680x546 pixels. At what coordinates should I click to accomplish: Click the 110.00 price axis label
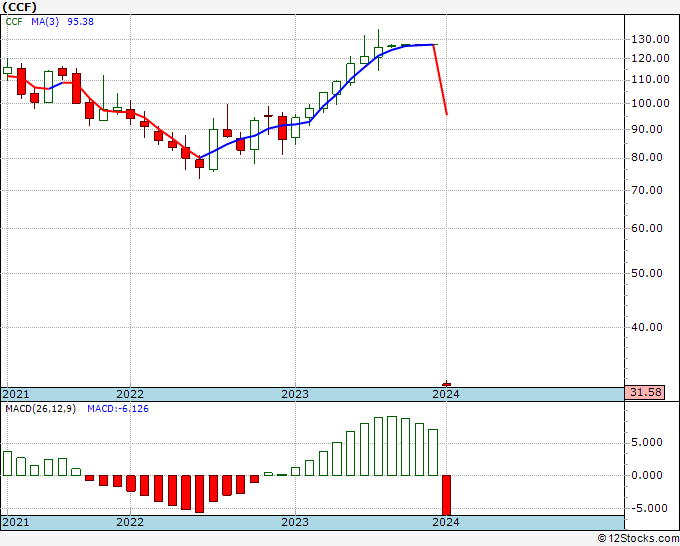(x=650, y=79)
